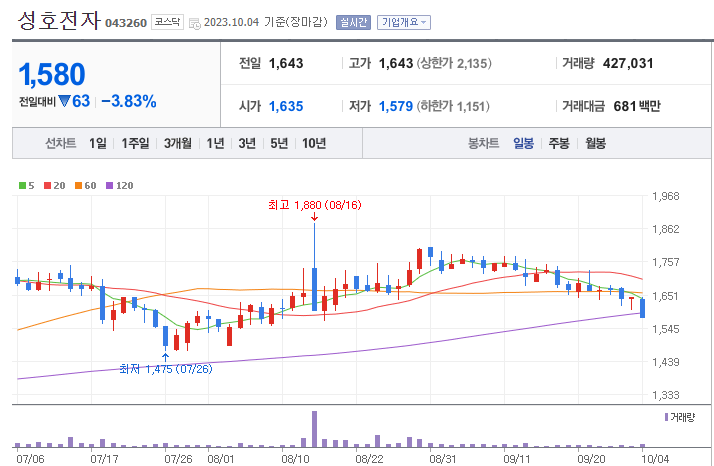Click the 최저 1,475 (07/26) marker

[x=166, y=369]
